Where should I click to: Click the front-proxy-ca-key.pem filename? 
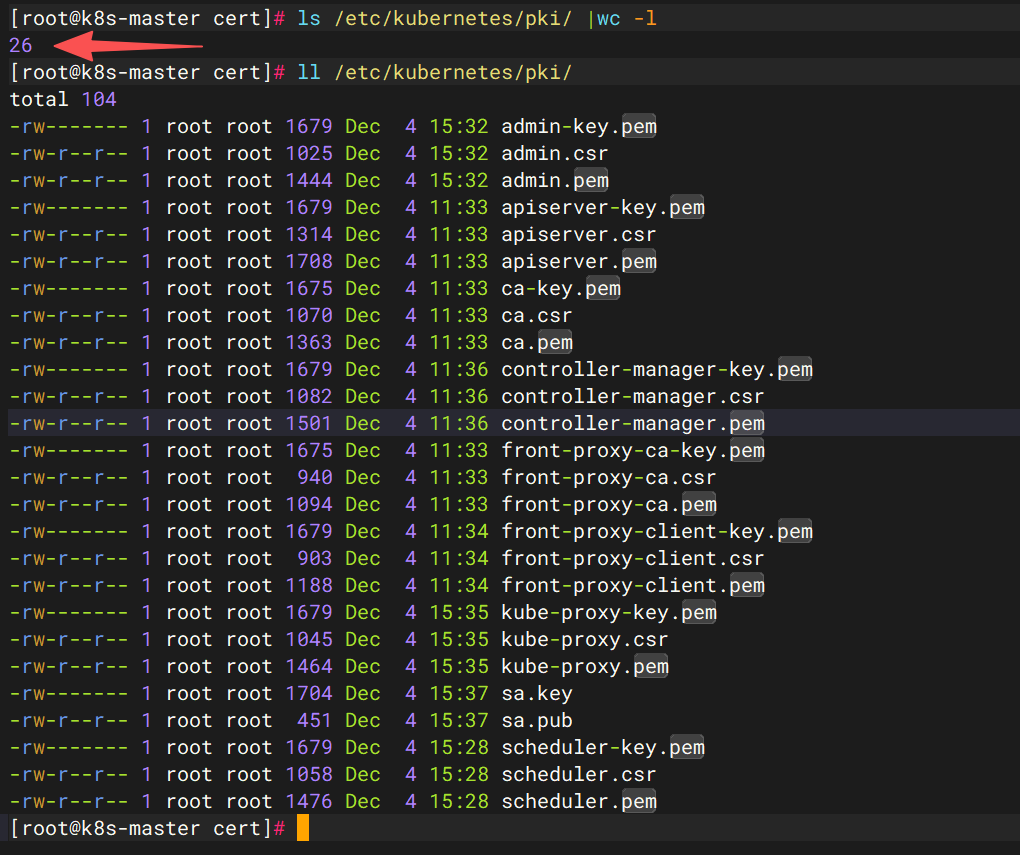point(632,451)
